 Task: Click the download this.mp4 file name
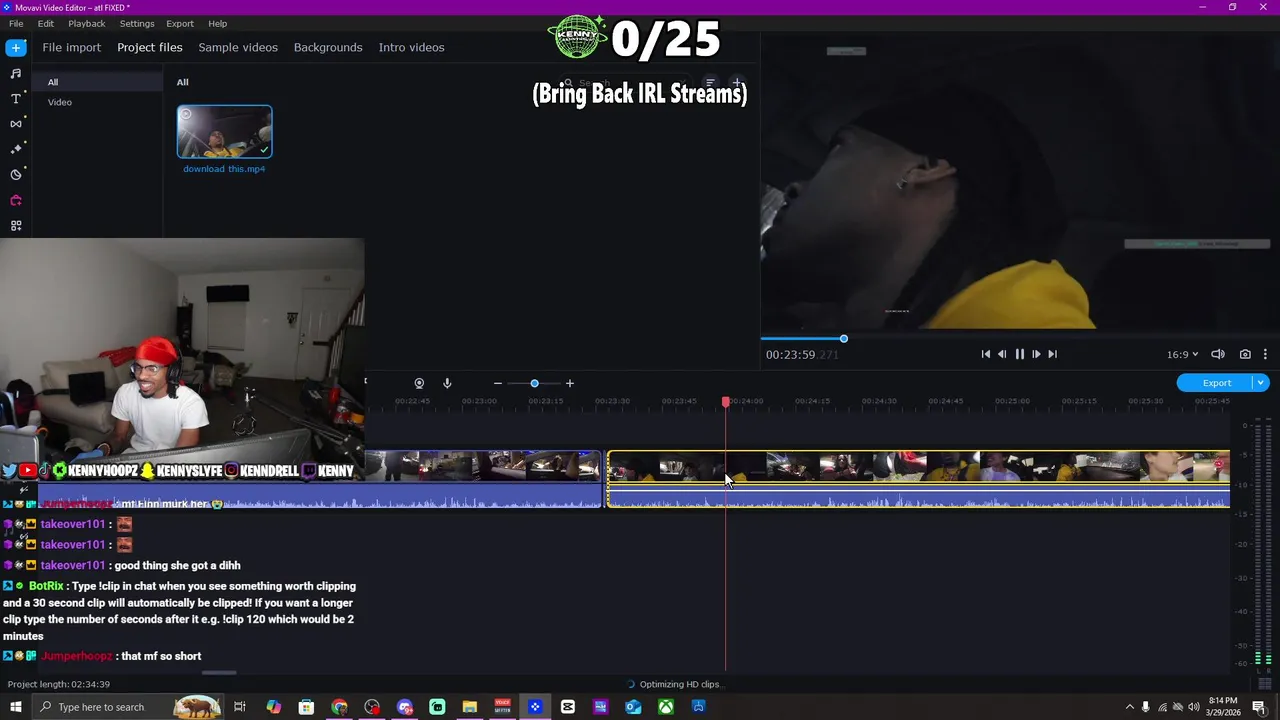[224, 169]
